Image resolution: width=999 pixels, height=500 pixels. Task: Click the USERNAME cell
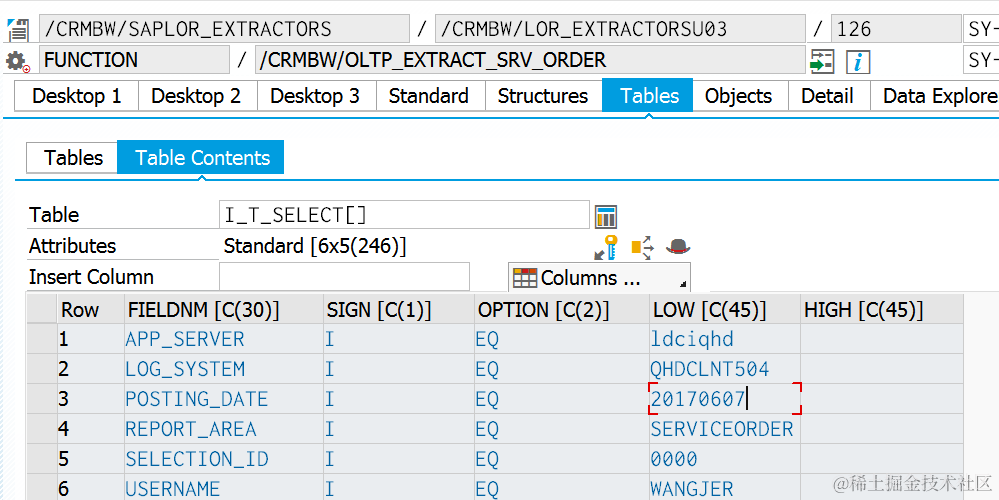[x=223, y=488]
